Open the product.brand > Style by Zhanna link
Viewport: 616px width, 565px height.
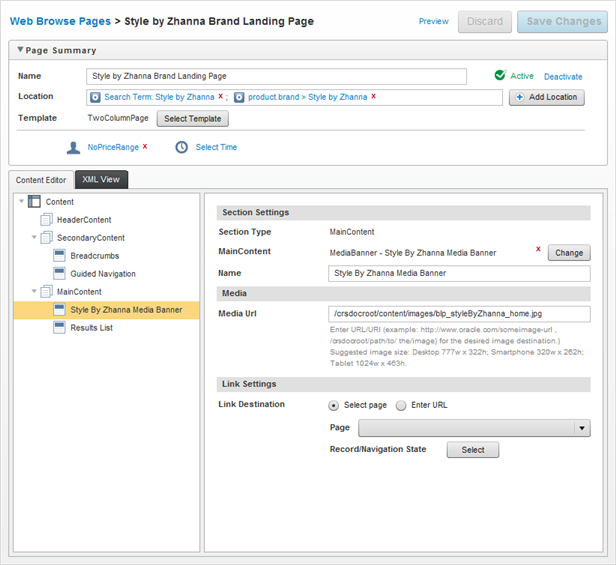coord(308,97)
